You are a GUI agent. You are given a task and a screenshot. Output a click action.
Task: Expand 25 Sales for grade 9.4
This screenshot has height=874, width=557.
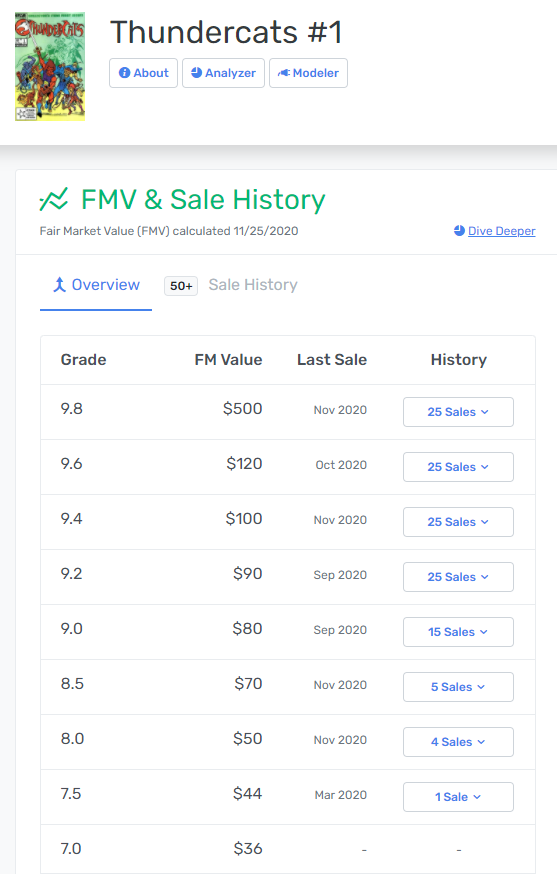click(458, 522)
